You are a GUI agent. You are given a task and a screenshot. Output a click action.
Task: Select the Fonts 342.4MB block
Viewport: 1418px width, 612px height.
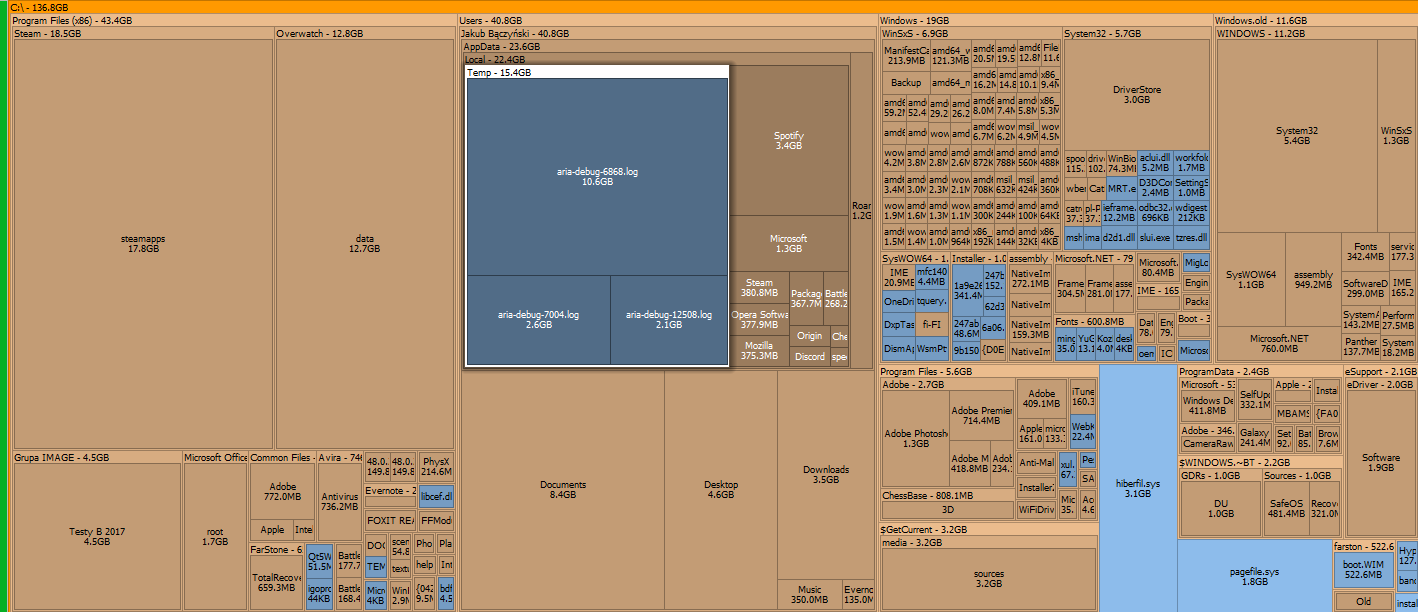point(1365,252)
